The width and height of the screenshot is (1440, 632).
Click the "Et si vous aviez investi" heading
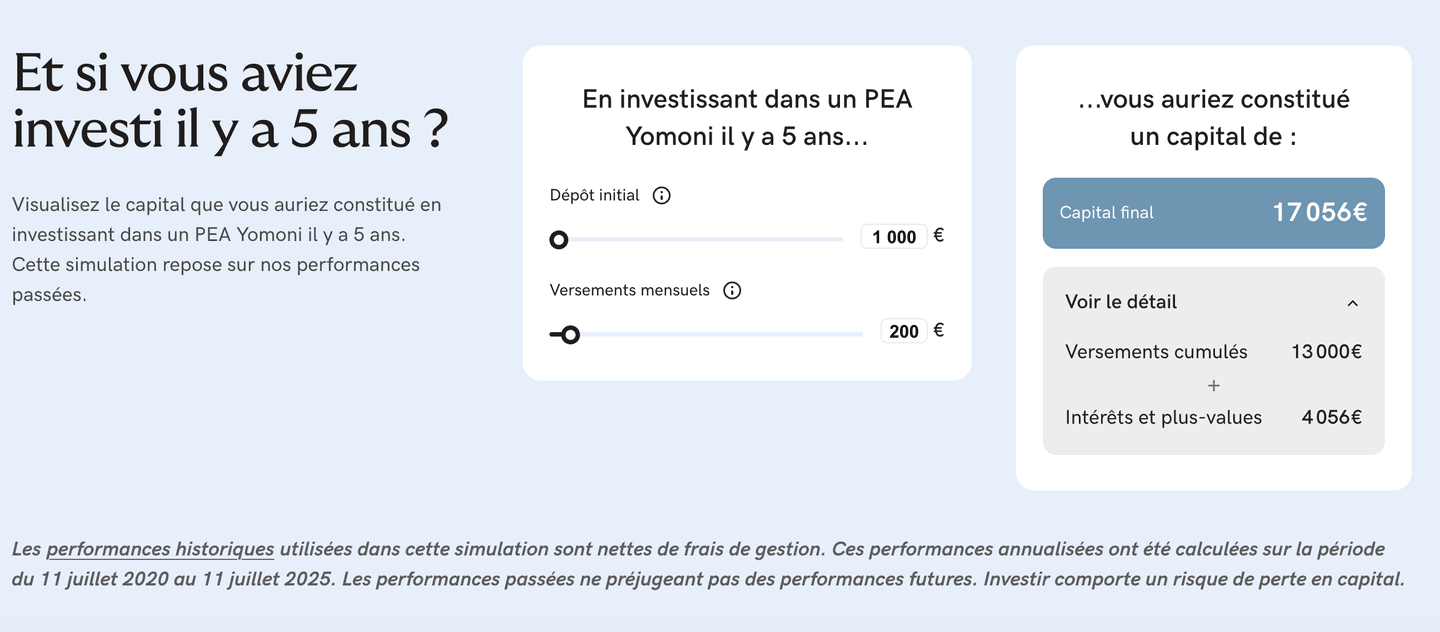230,102
